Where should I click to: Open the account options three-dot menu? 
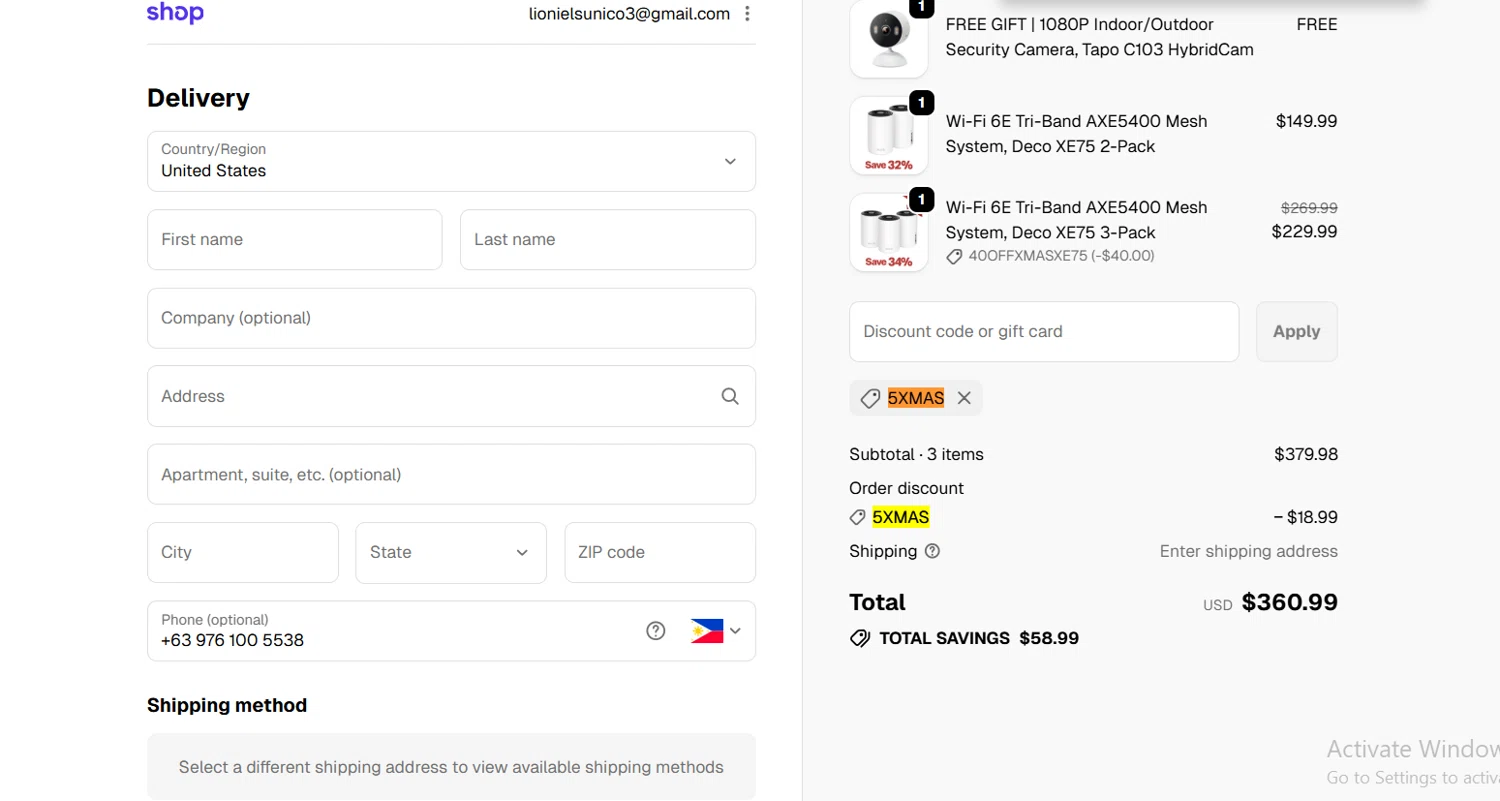coord(748,14)
